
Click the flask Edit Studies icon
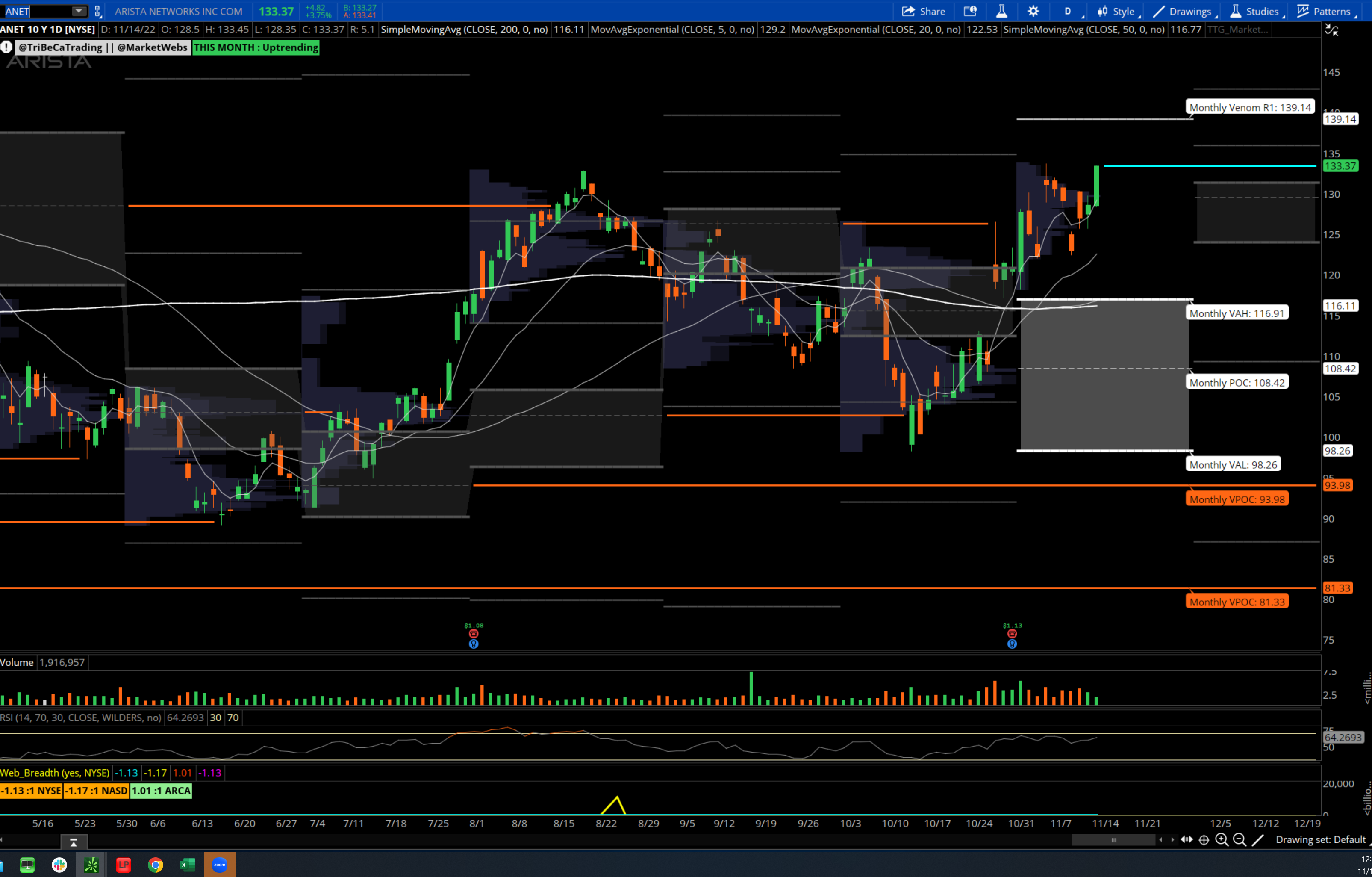tap(1001, 12)
